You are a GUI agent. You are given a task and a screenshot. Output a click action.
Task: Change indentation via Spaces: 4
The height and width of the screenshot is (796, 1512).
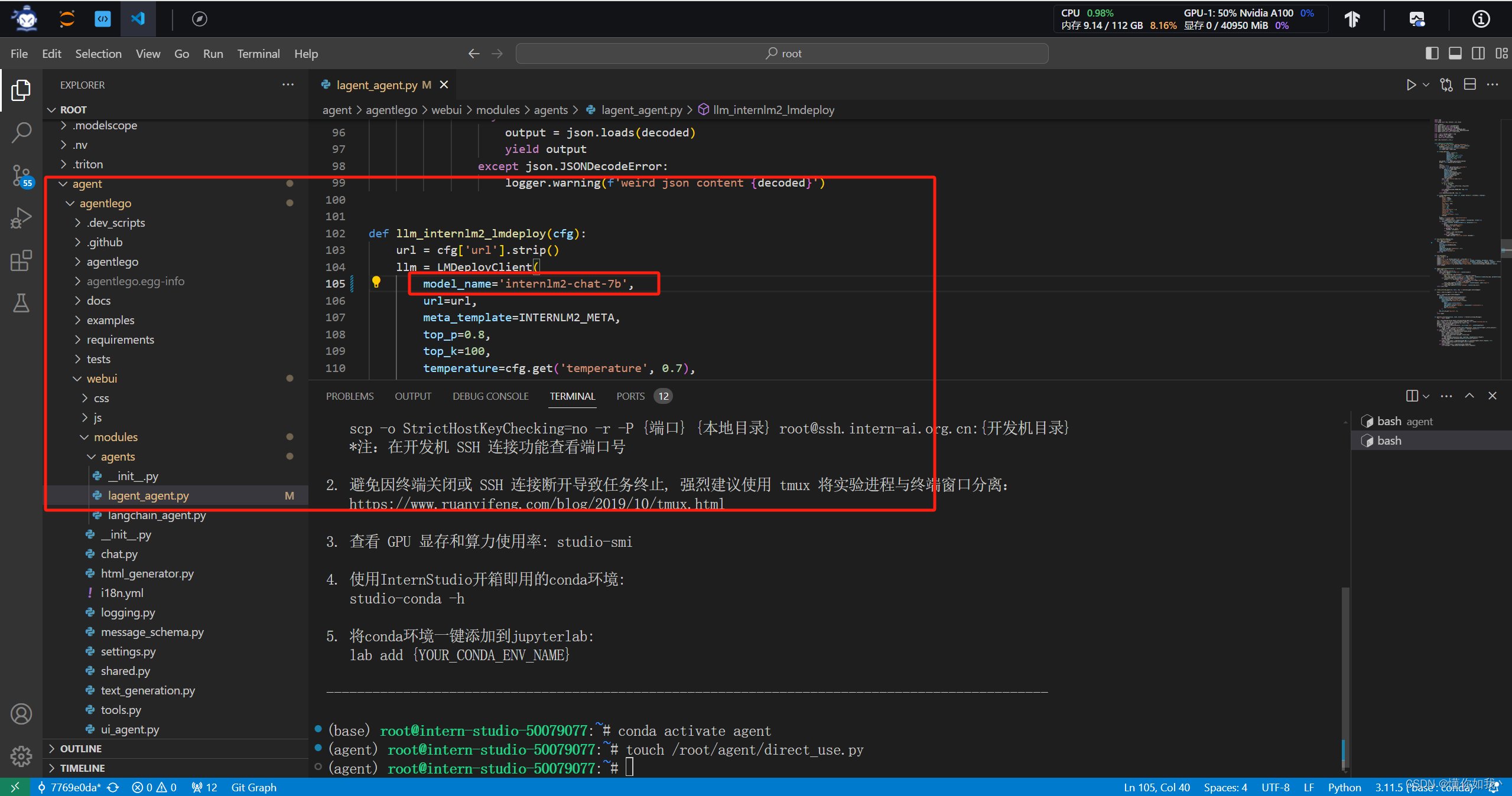coord(1225,787)
